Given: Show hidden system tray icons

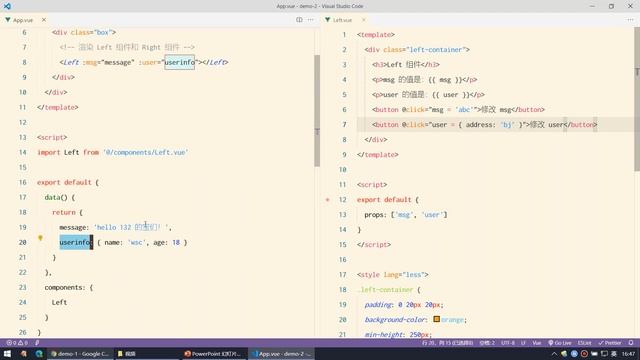Looking at the screenshot, I should pos(554,354).
